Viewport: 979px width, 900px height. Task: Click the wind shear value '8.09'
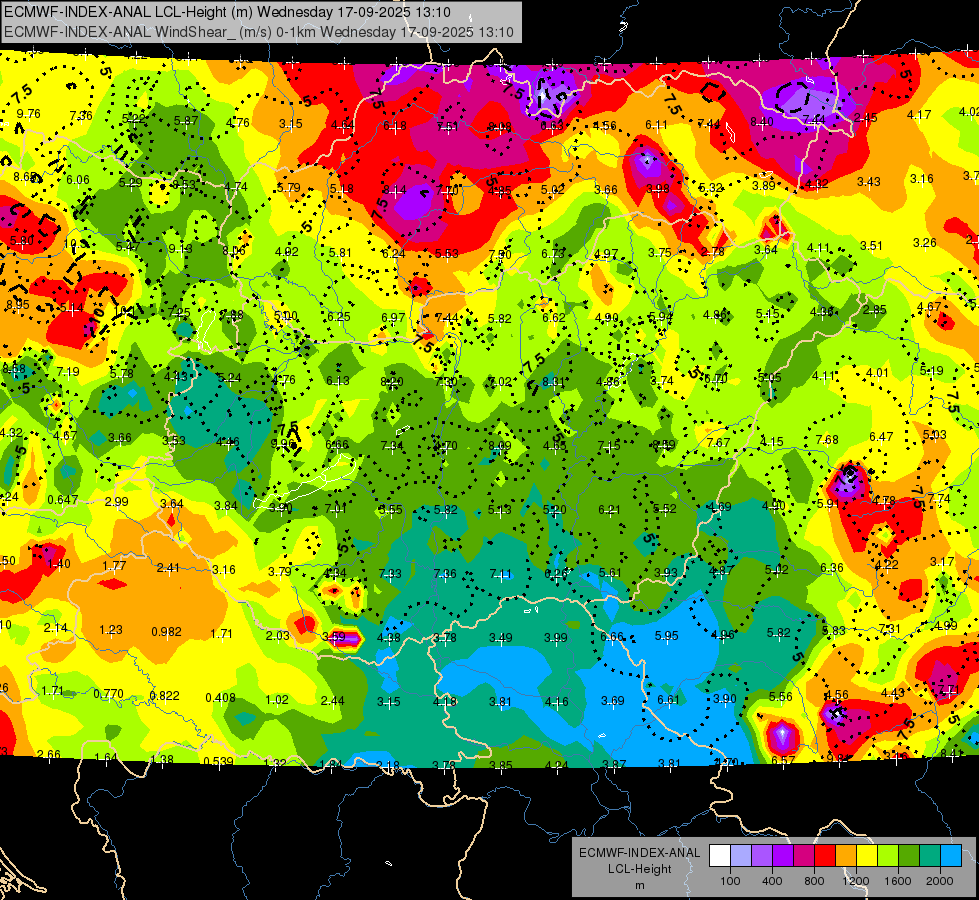tap(499, 446)
